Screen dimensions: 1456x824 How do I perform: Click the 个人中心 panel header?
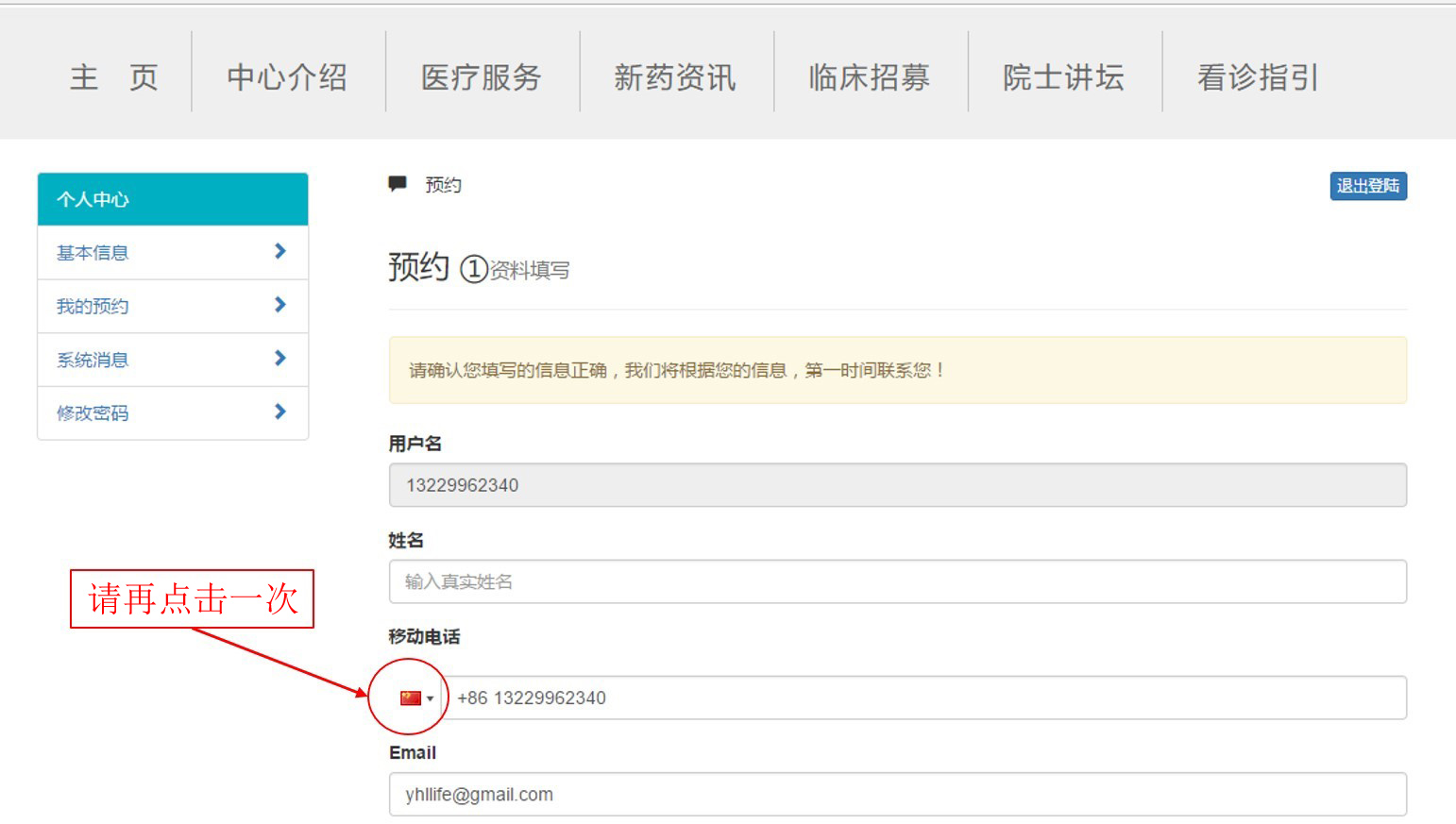tap(173, 199)
